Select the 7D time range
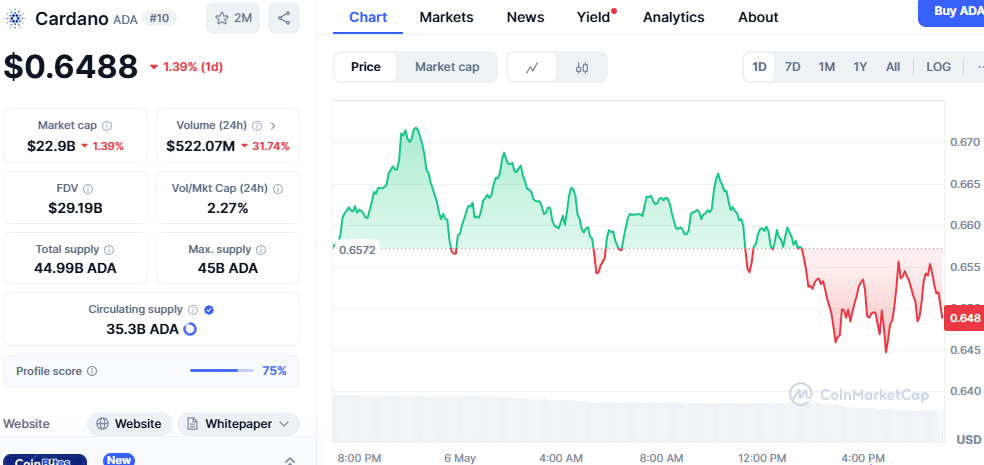 click(792, 67)
